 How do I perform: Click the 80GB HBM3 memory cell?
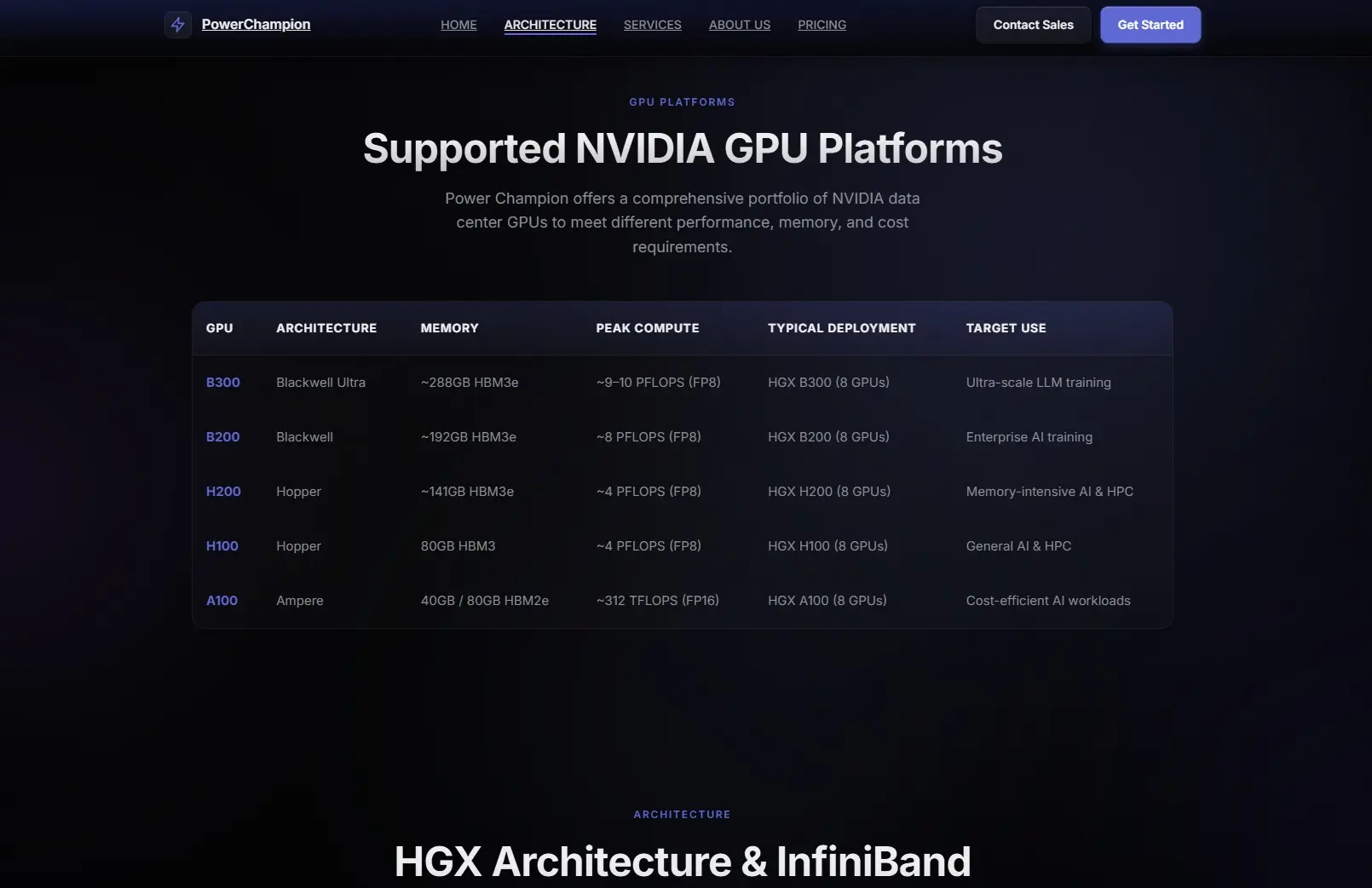(x=458, y=546)
